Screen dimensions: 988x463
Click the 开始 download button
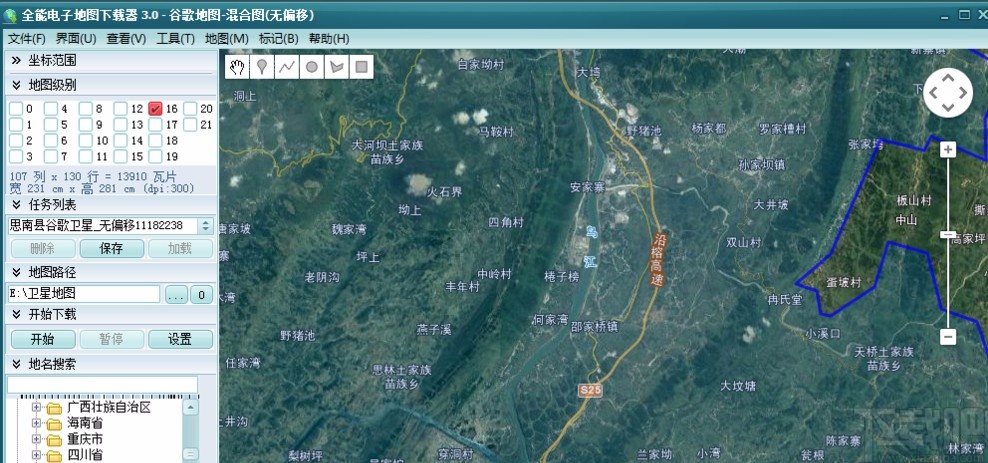coord(43,339)
